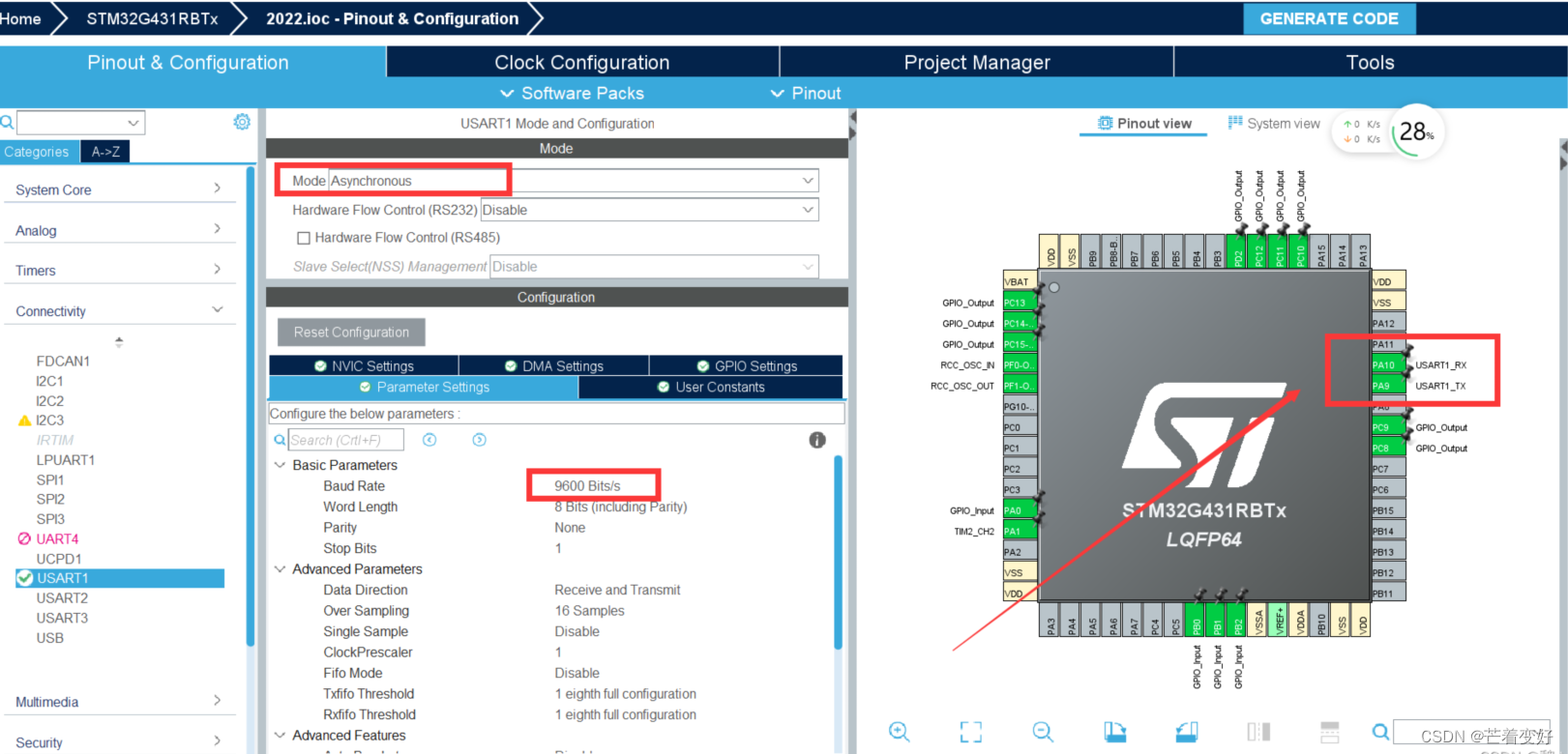
Task: Click the USART1 enabled check icon
Action: pyautogui.click(x=25, y=578)
